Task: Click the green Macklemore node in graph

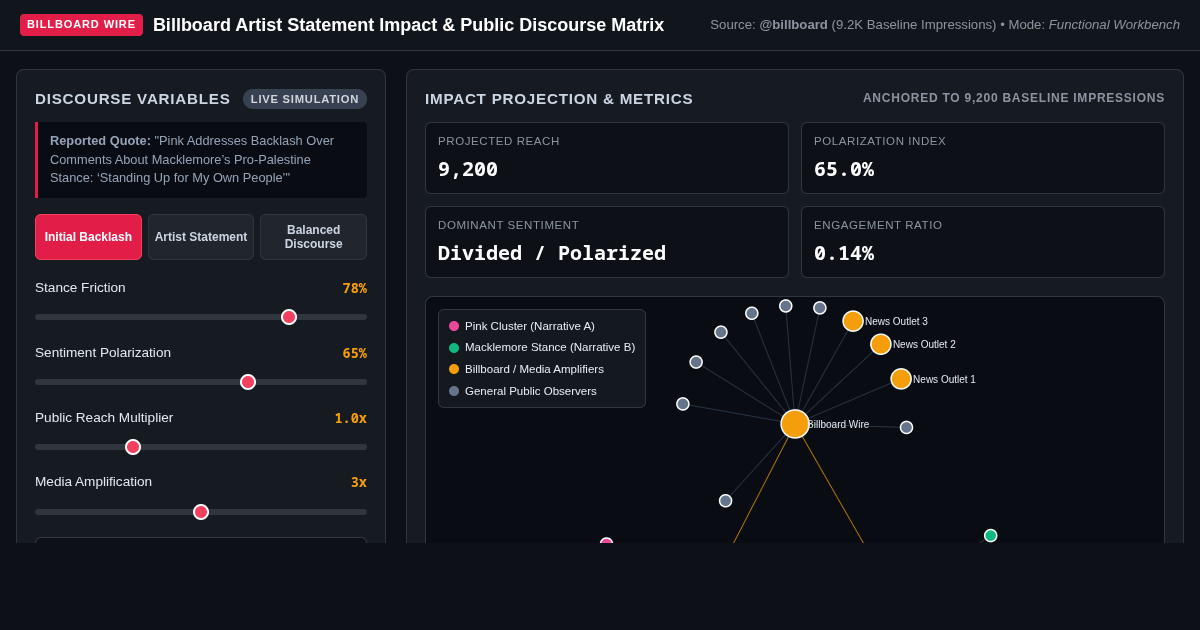Action: tap(991, 536)
